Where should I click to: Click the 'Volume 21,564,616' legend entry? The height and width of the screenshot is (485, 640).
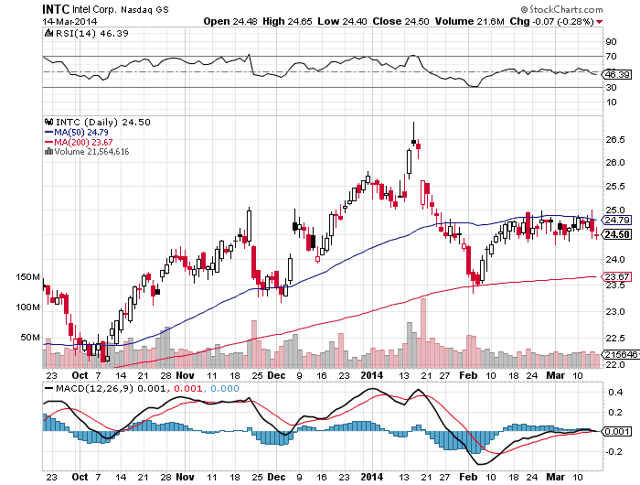coord(91,152)
